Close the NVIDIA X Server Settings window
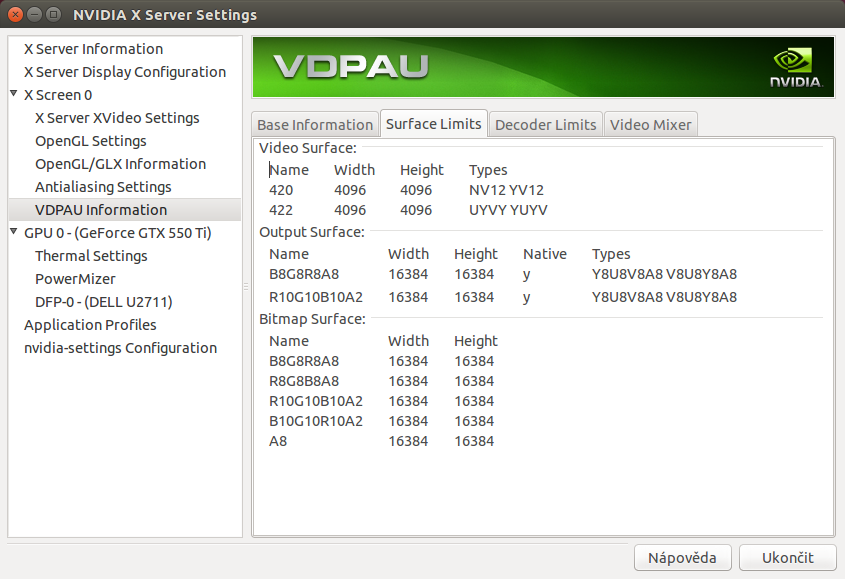Screen dimensions: 845x579 click(x=16, y=15)
